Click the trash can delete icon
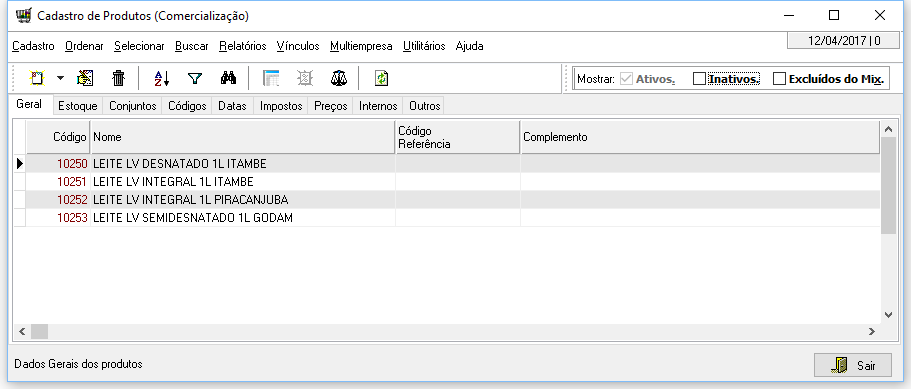Image resolution: width=911 pixels, height=389 pixels. 118,78
